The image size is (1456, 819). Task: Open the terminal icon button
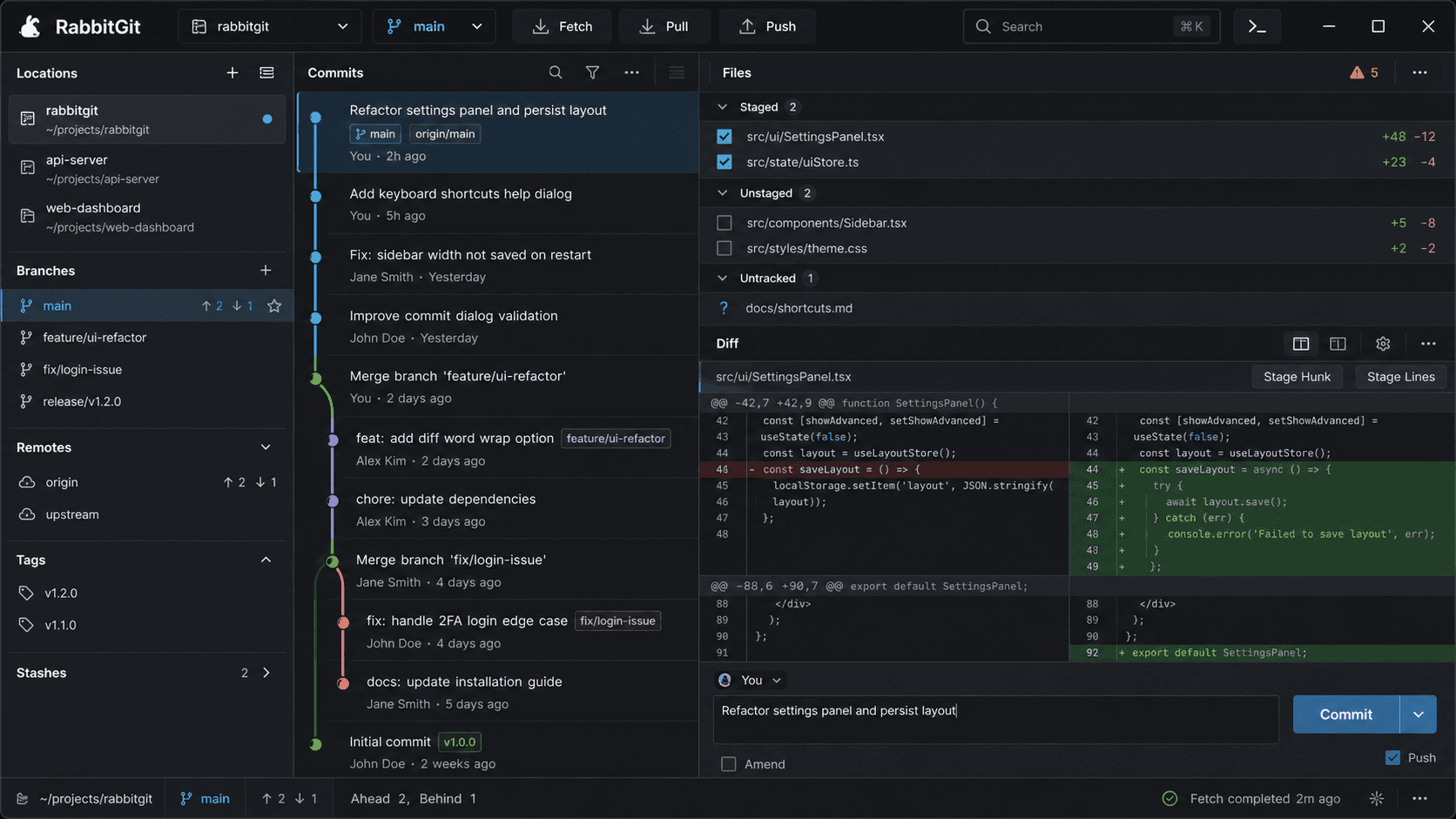1257,26
